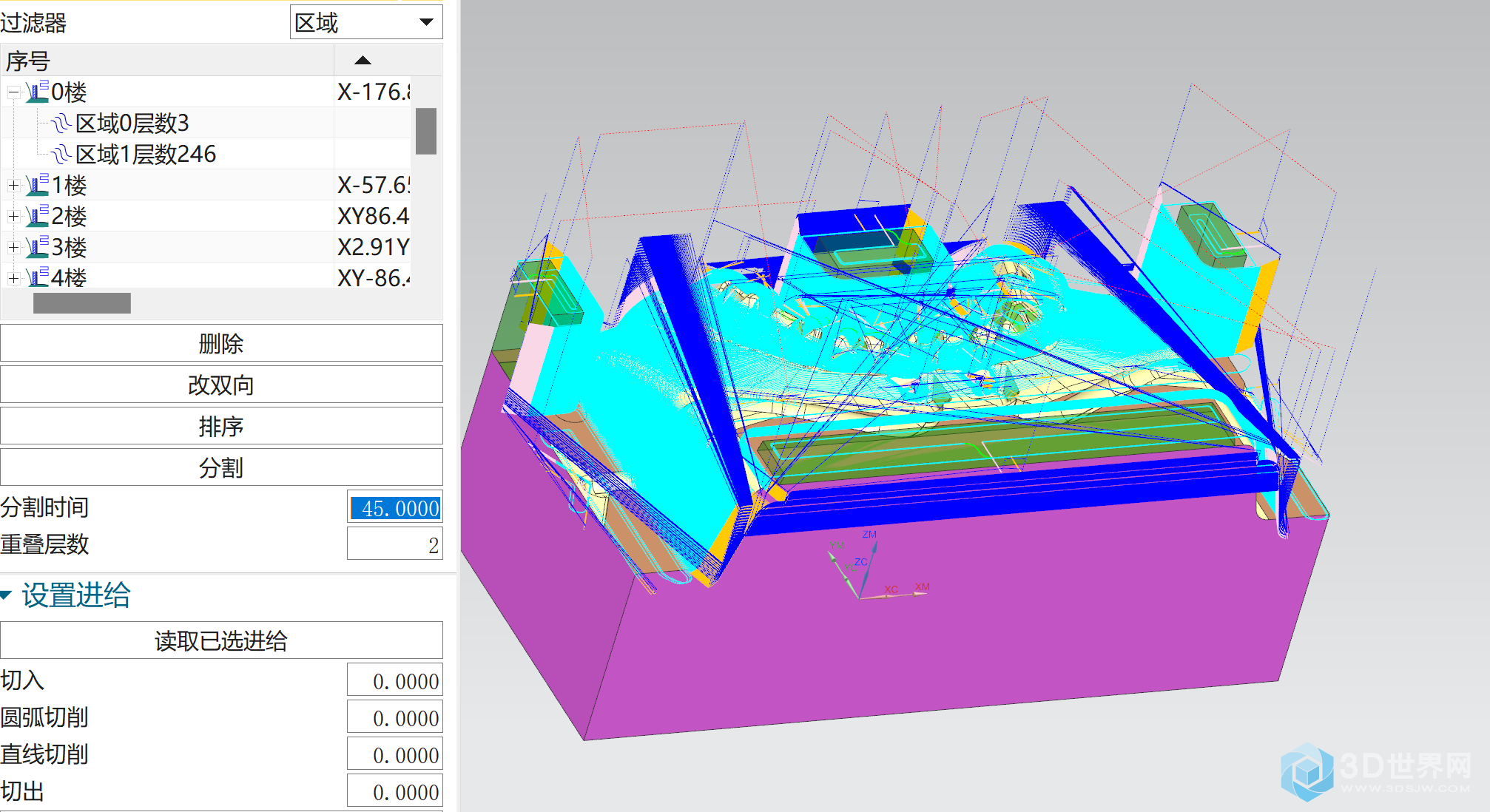Select the 2楼 floor icon
Viewport: 1490px width, 812px height.
coord(37,216)
